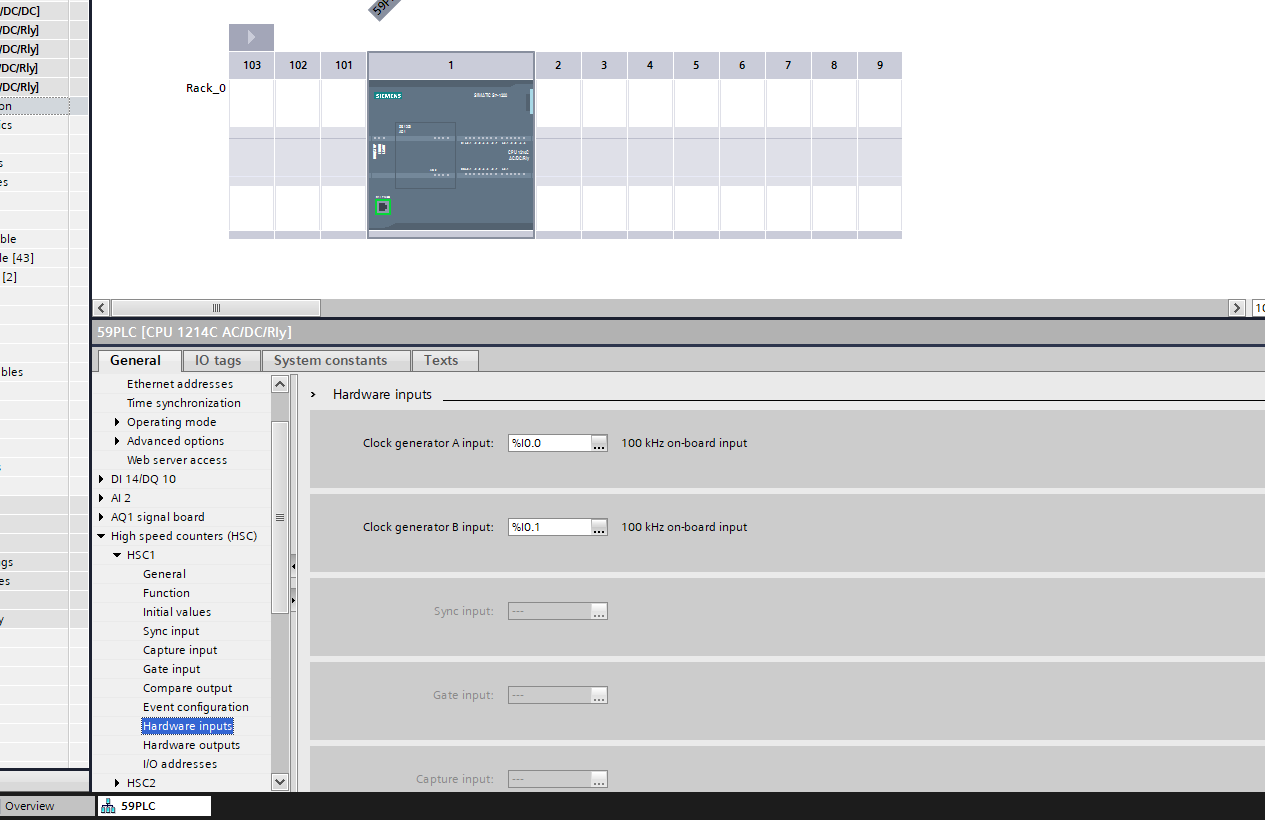Click the left arrow of the horizontal scrollbar
The width and height of the screenshot is (1265, 820).
pyautogui.click(x=101, y=308)
